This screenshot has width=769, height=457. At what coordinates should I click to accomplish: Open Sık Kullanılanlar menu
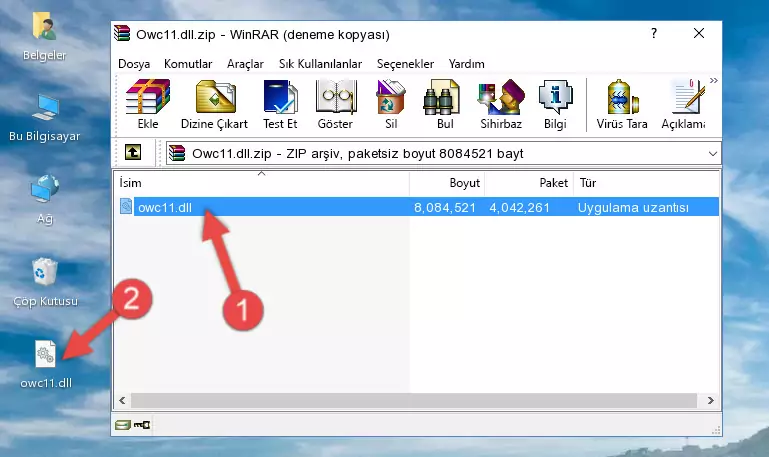[x=320, y=64]
